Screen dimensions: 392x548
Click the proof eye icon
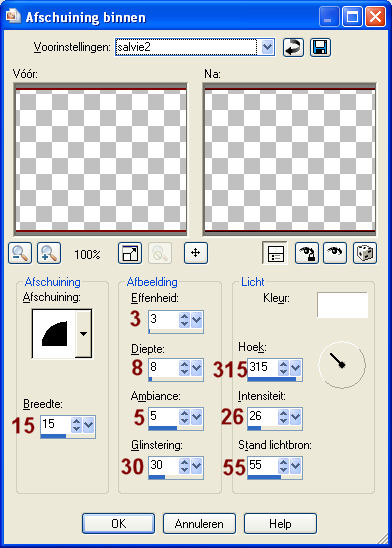335,253
